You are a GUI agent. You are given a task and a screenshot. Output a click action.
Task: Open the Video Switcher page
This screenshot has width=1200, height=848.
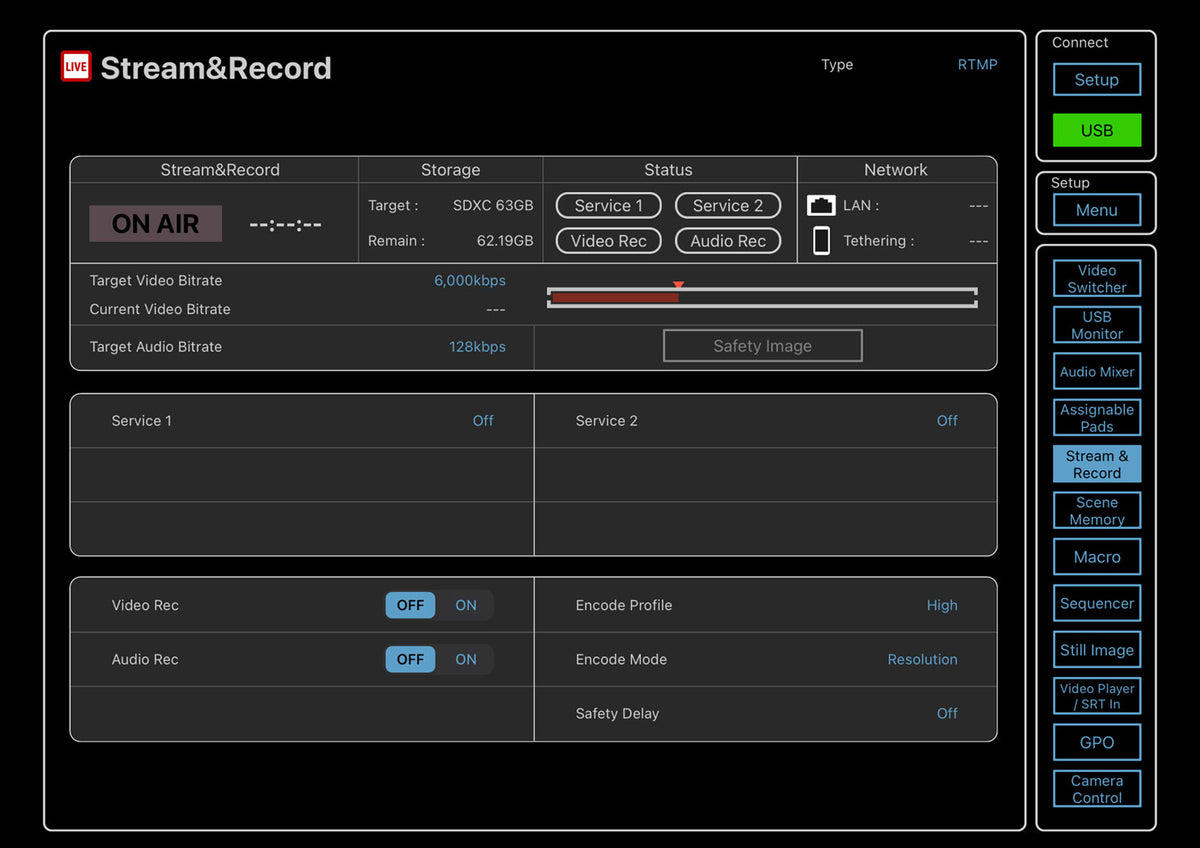coord(1096,279)
